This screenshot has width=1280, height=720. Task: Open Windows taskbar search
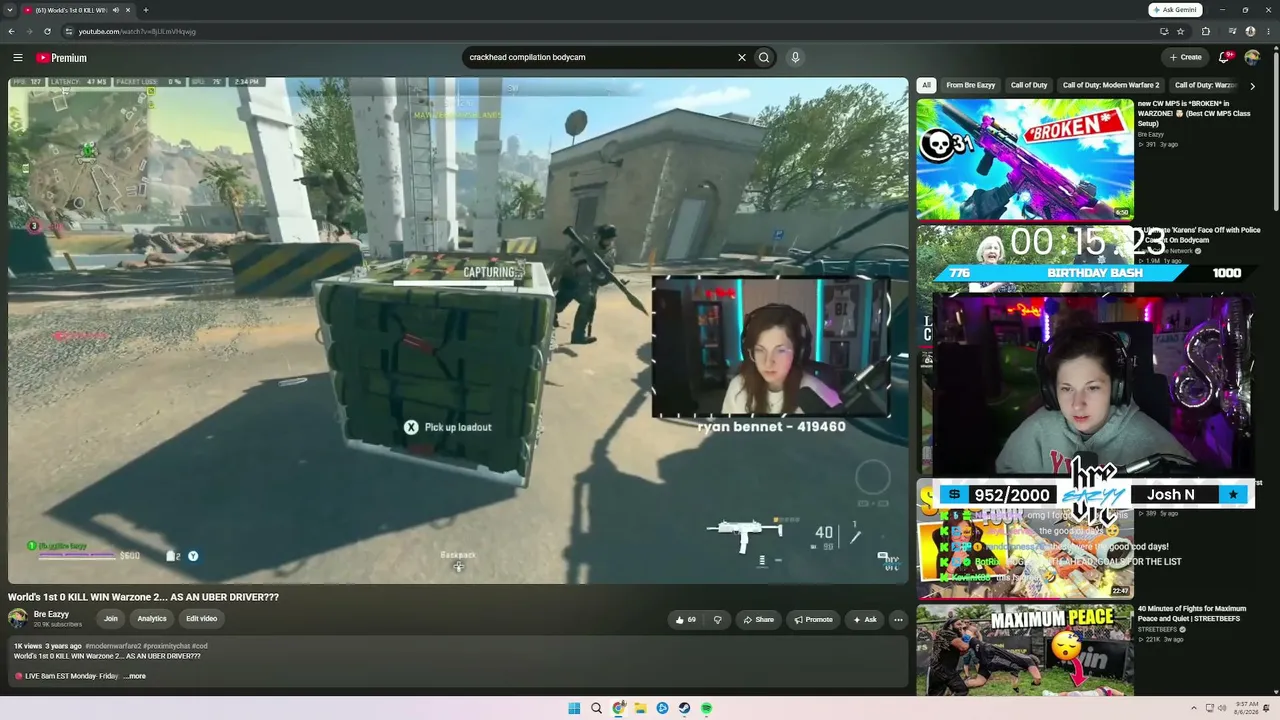(596, 708)
